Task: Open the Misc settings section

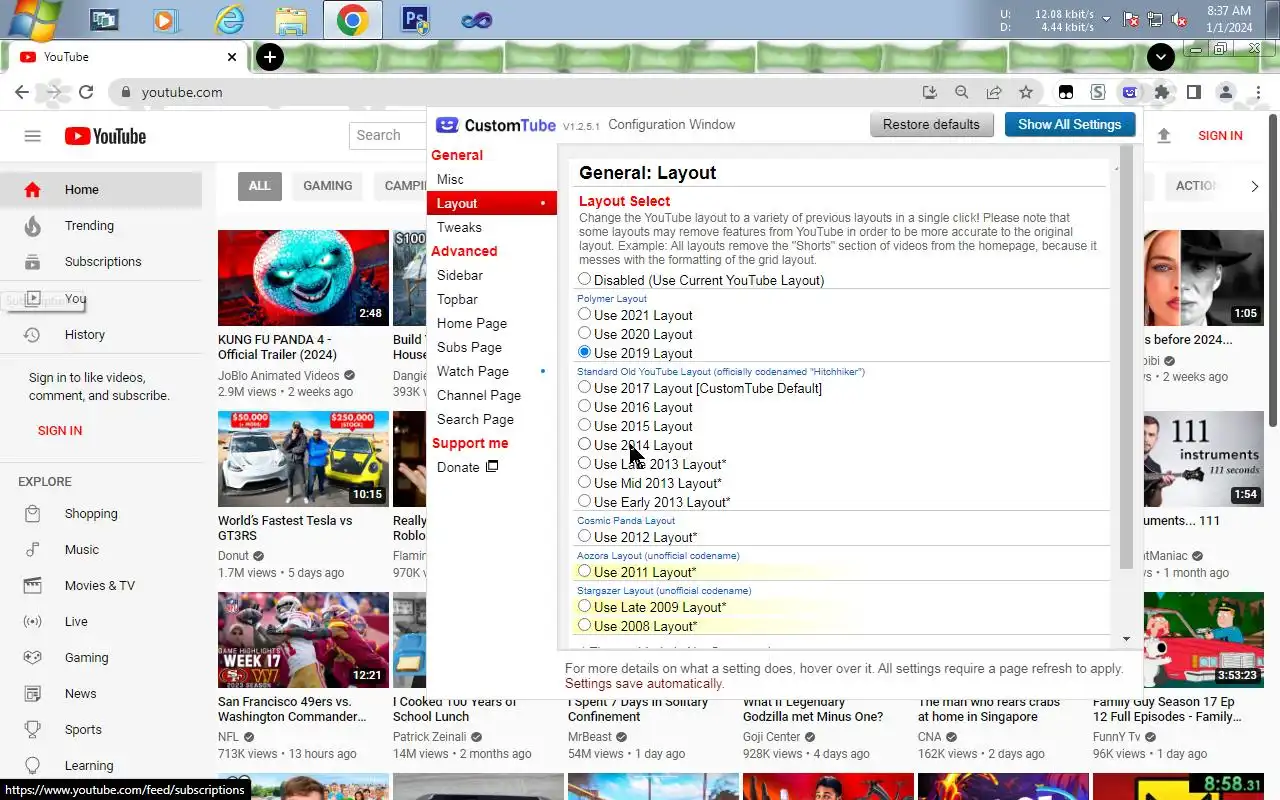Action: pos(491,179)
